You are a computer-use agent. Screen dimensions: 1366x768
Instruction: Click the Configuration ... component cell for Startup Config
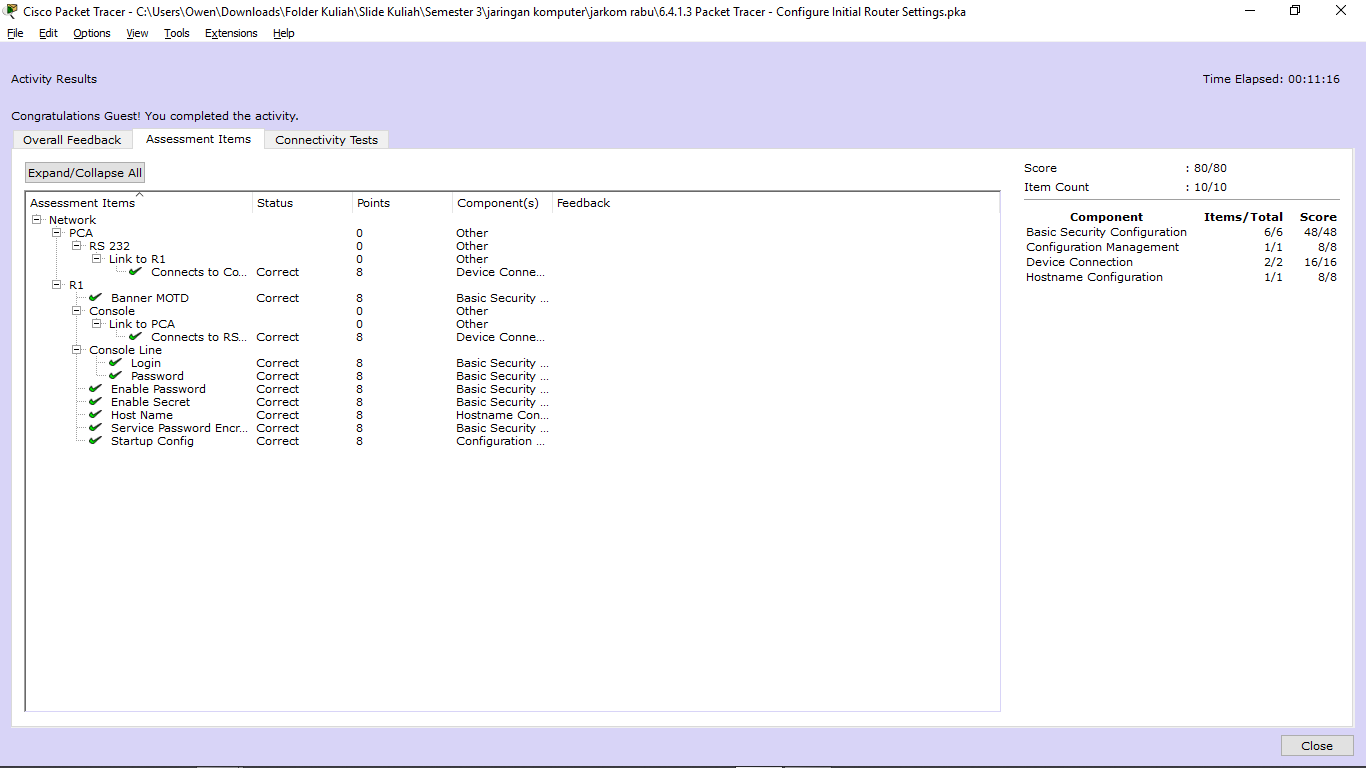click(500, 441)
